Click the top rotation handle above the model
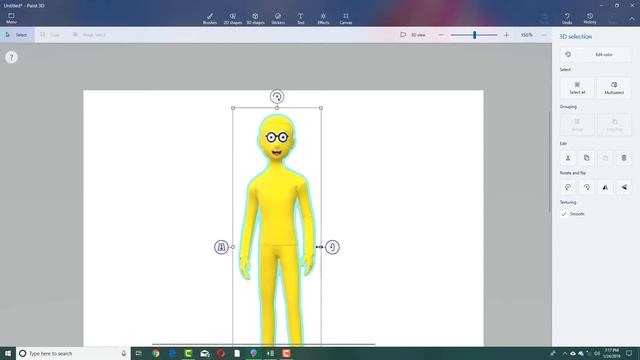The image size is (640, 360). 277,97
